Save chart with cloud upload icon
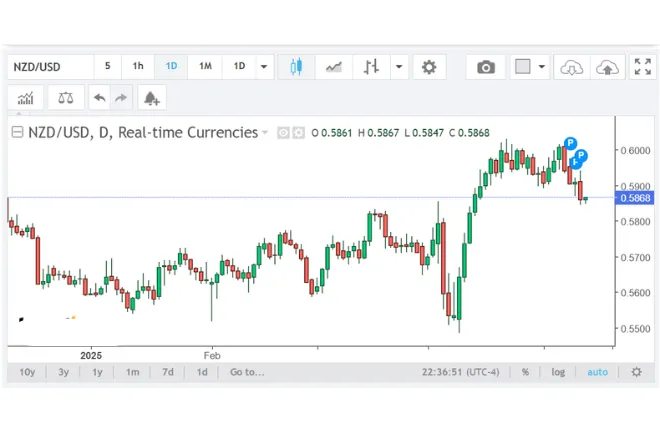The width and height of the screenshot is (660, 440). point(607,67)
